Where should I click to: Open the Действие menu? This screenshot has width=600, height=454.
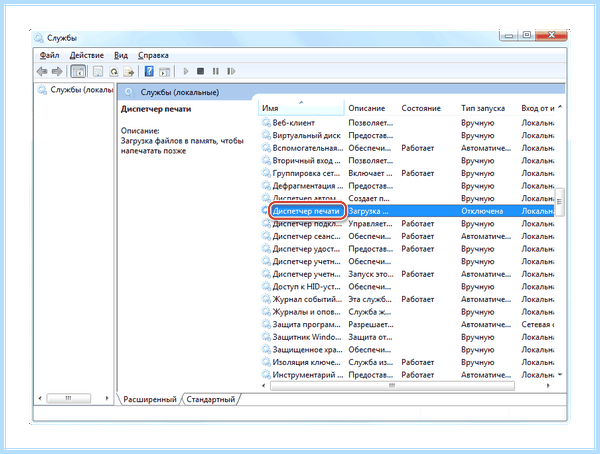click(86, 55)
